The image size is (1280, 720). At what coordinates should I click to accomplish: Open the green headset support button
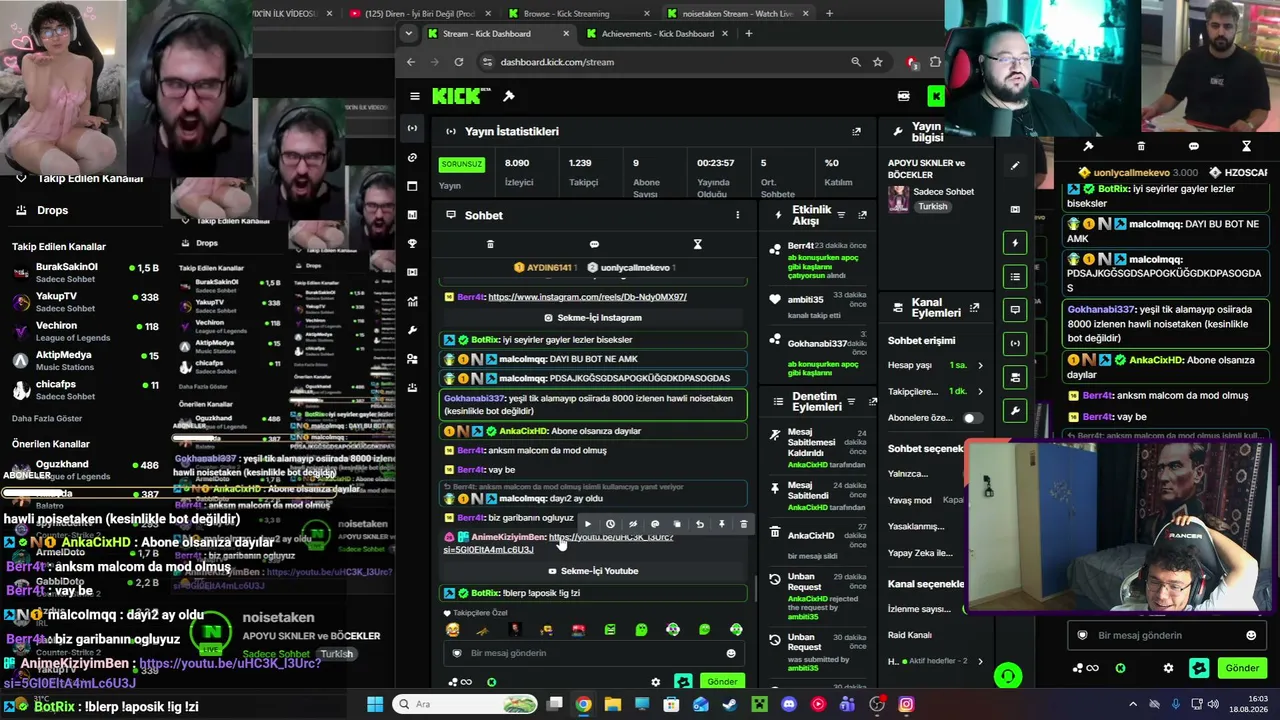(x=1007, y=676)
